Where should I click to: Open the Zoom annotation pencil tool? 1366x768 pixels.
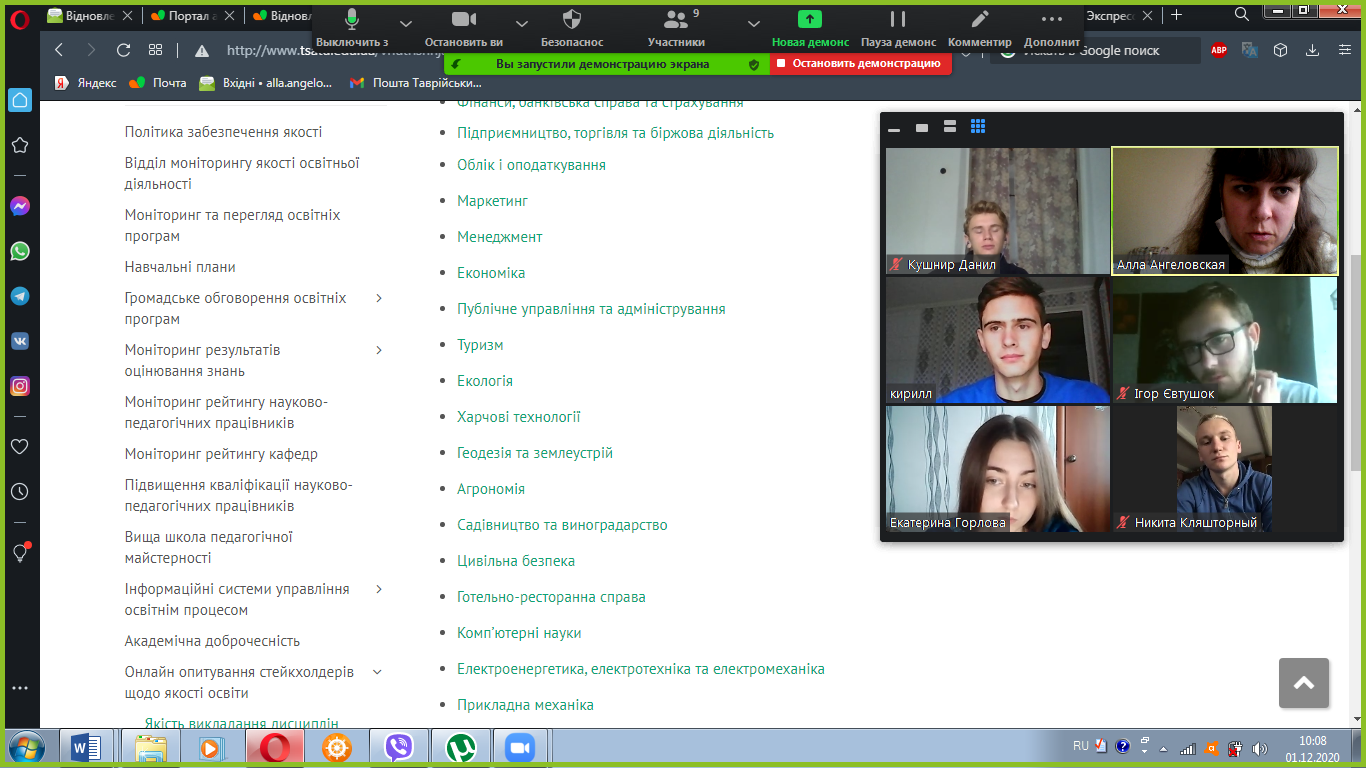click(x=979, y=19)
